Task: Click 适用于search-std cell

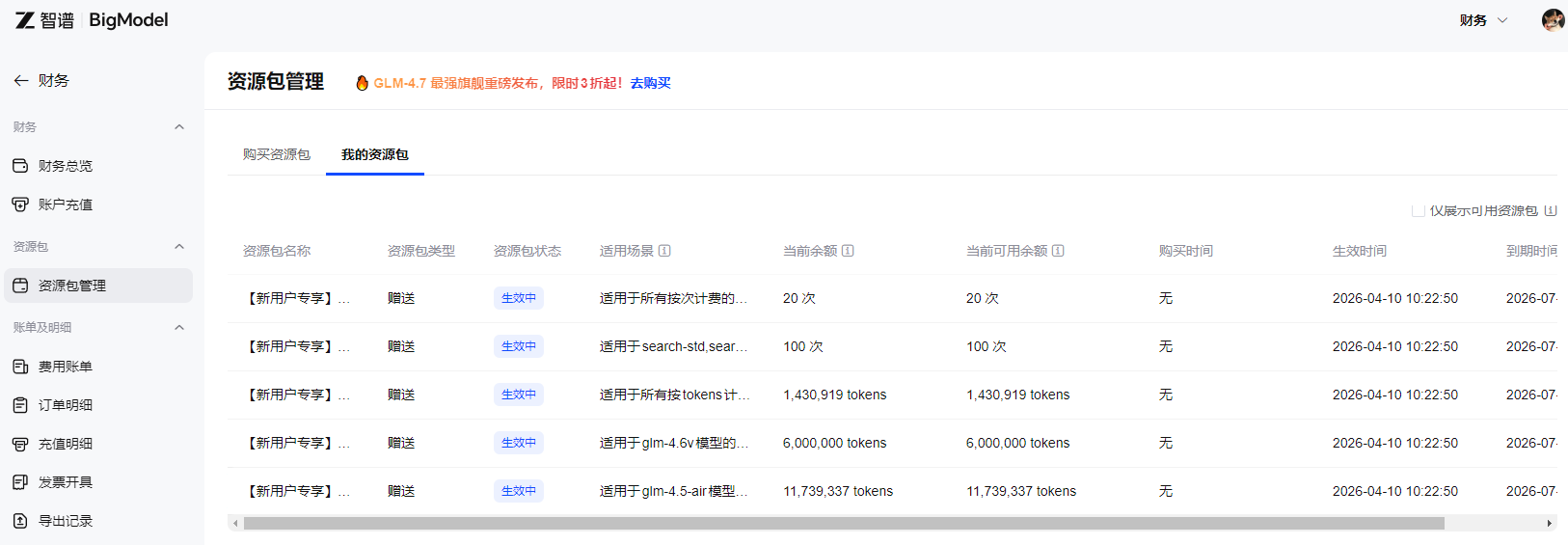Action: point(674,346)
